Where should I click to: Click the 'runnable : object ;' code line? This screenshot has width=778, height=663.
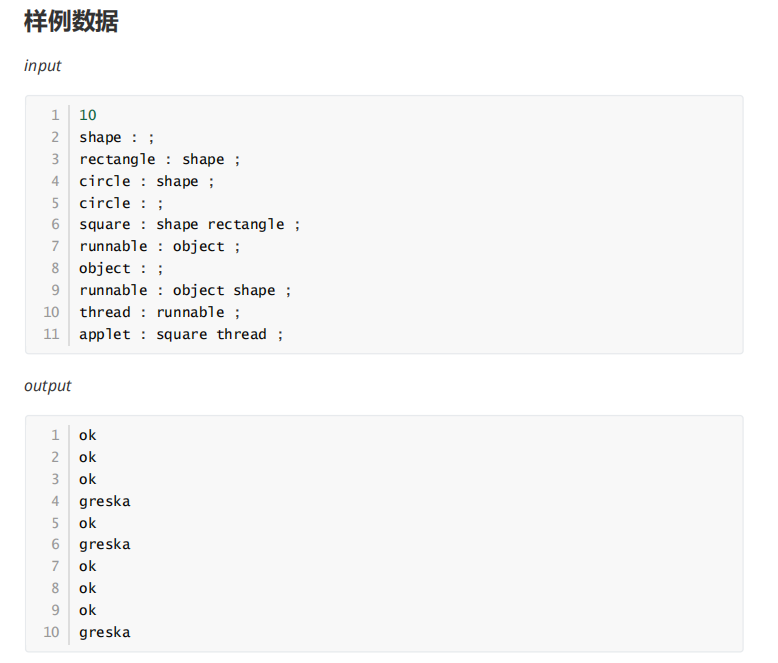pyautogui.click(x=160, y=246)
